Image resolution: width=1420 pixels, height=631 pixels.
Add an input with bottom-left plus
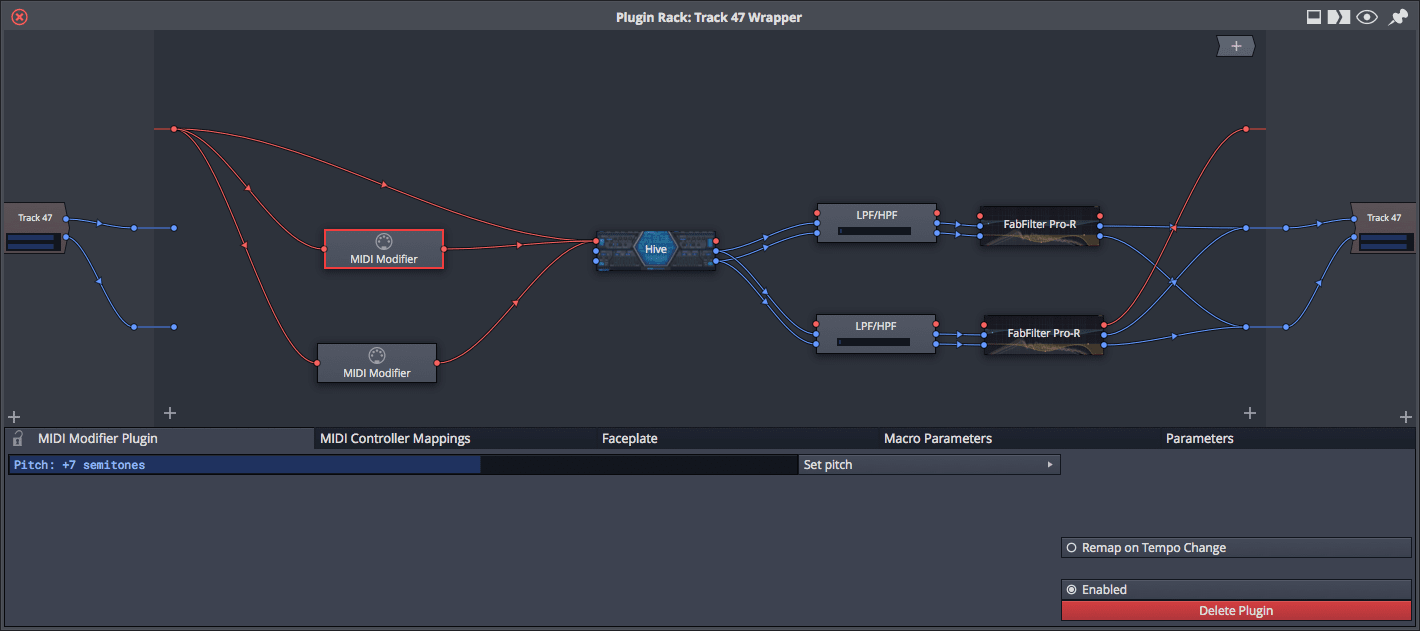[14, 416]
